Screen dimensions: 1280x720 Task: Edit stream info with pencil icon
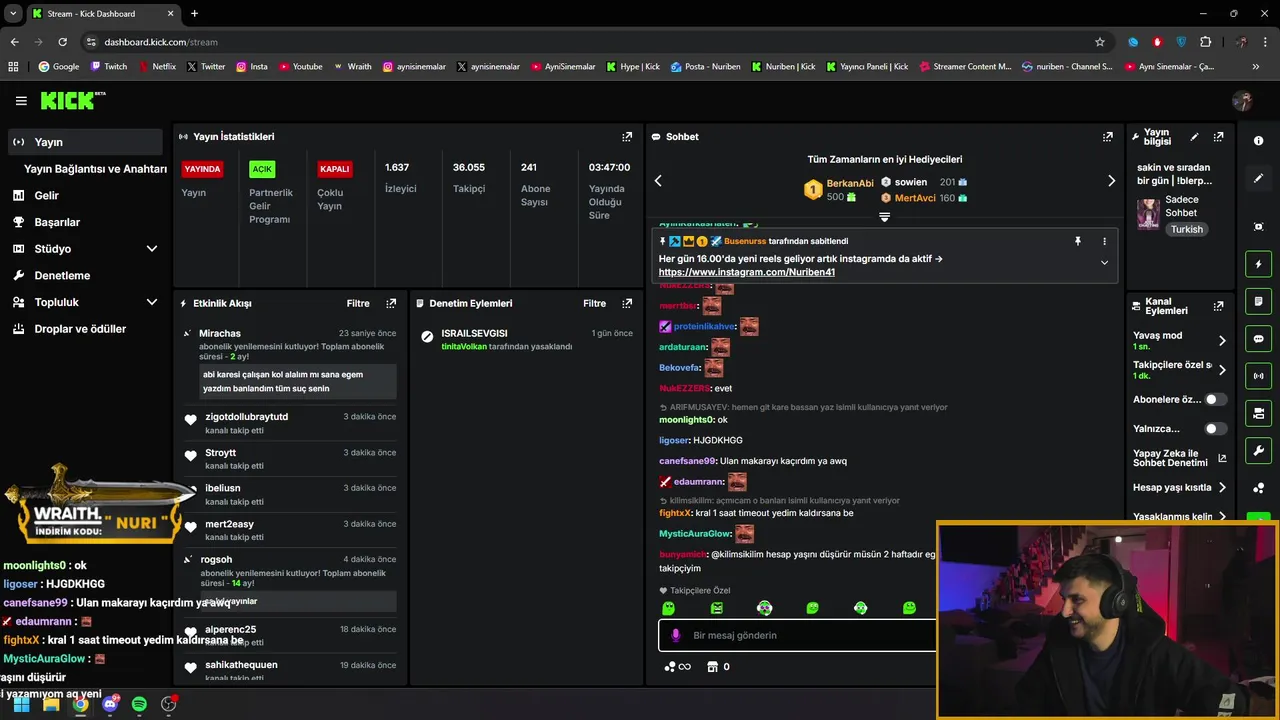(1194, 136)
